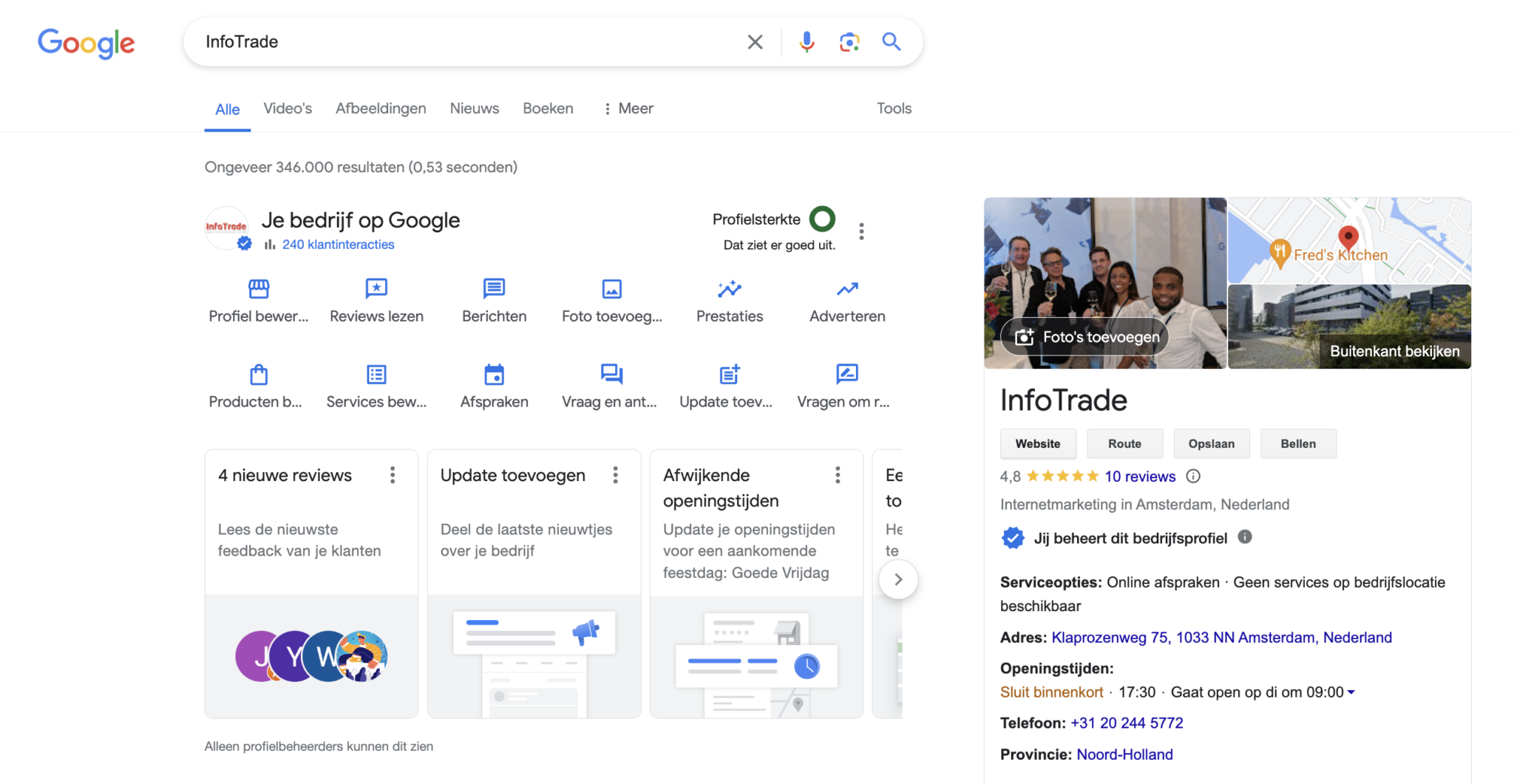Image resolution: width=1514 pixels, height=784 pixels.
Task: Select Foto toevoegen image icon
Action: click(612, 288)
